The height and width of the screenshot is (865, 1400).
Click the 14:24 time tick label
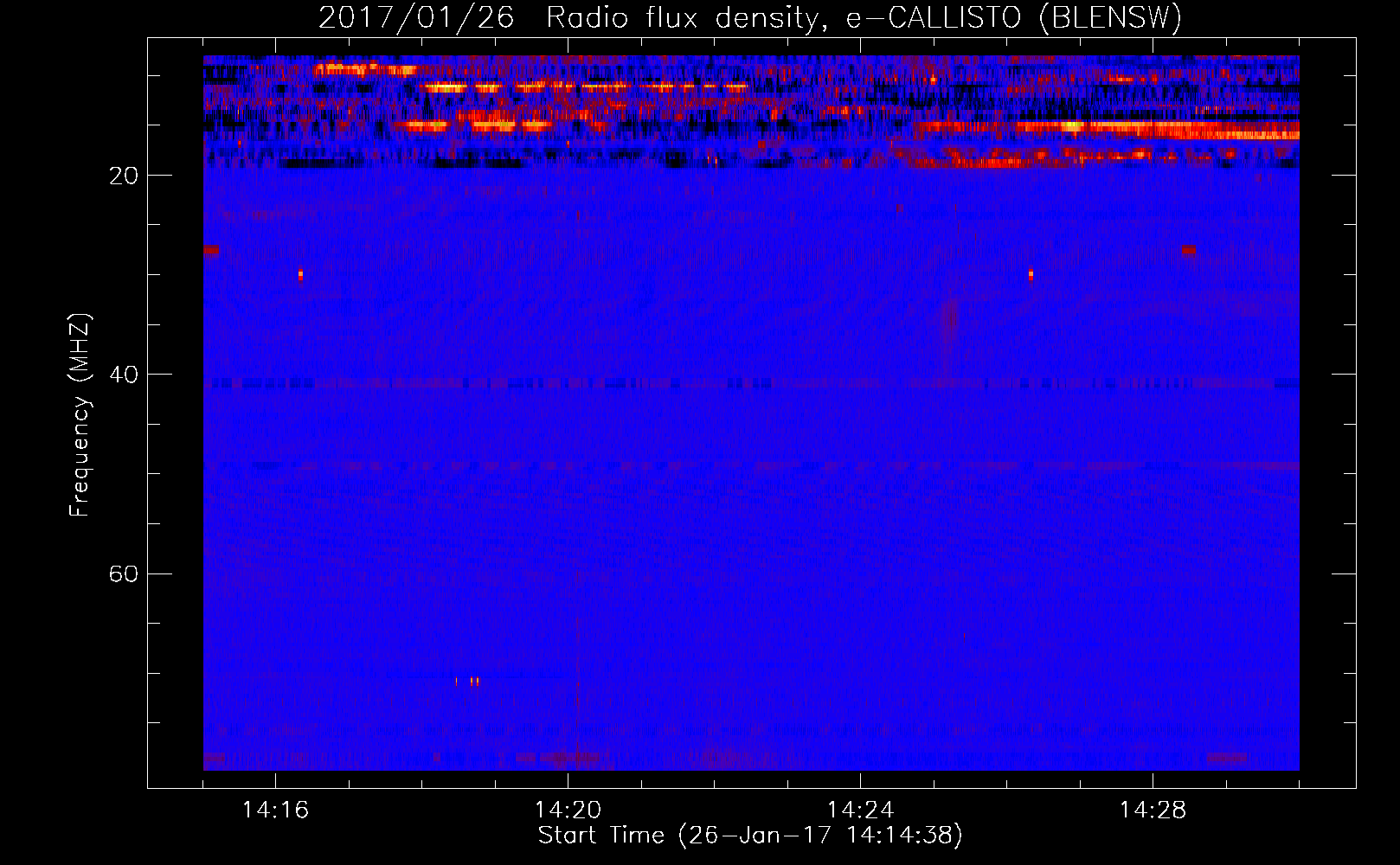click(x=860, y=811)
